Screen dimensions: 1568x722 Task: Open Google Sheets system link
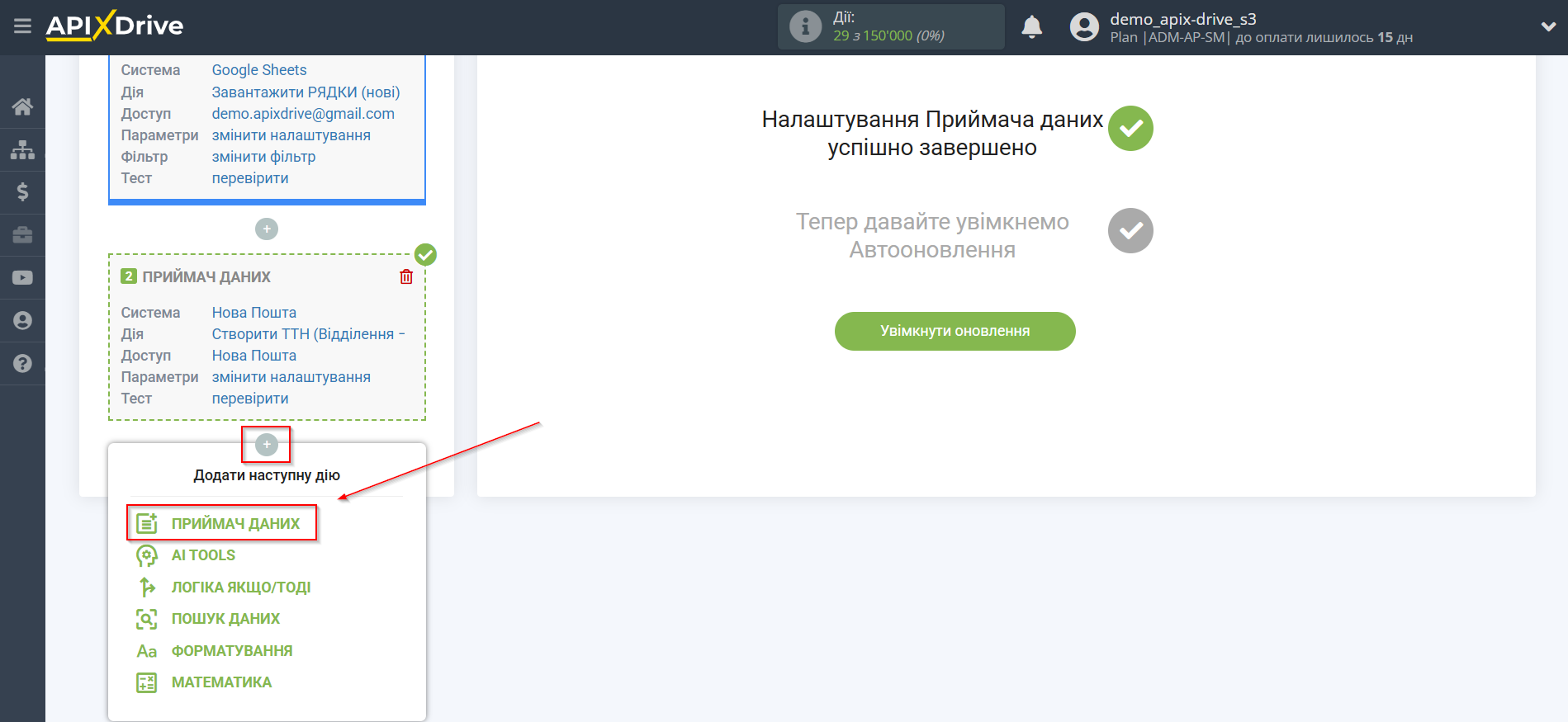[x=259, y=70]
